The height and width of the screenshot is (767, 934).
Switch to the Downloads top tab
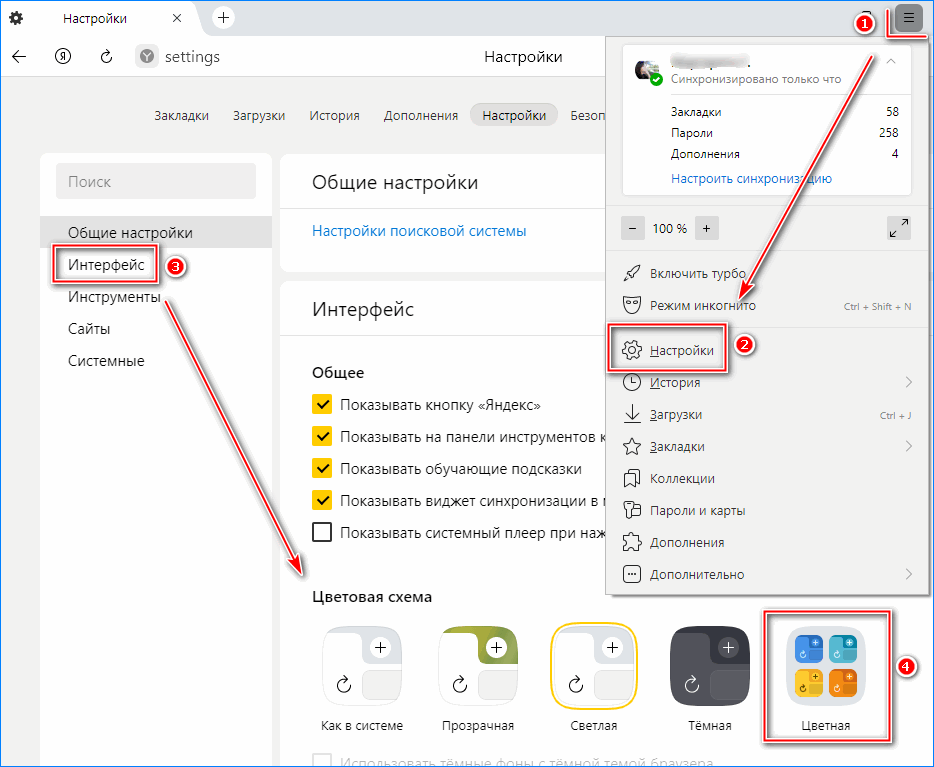coord(259,116)
